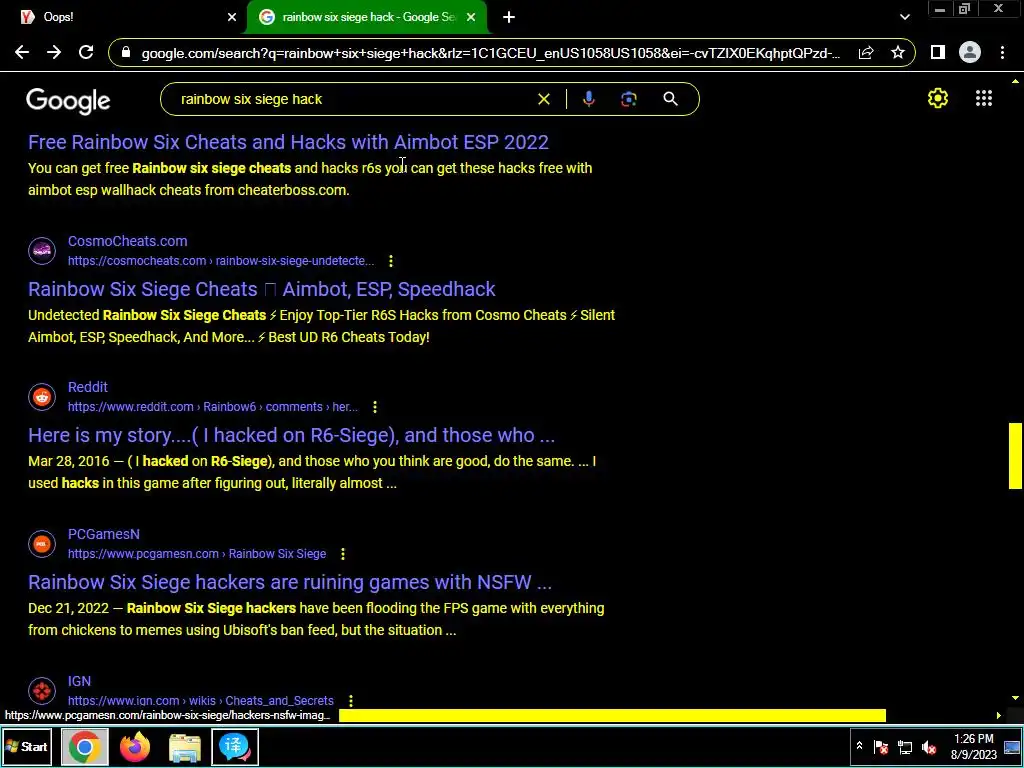Image resolution: width=1024 pixels, height=768 pixels.
Task: Click the scrollbar up arrow
Action: point(1015,82)
